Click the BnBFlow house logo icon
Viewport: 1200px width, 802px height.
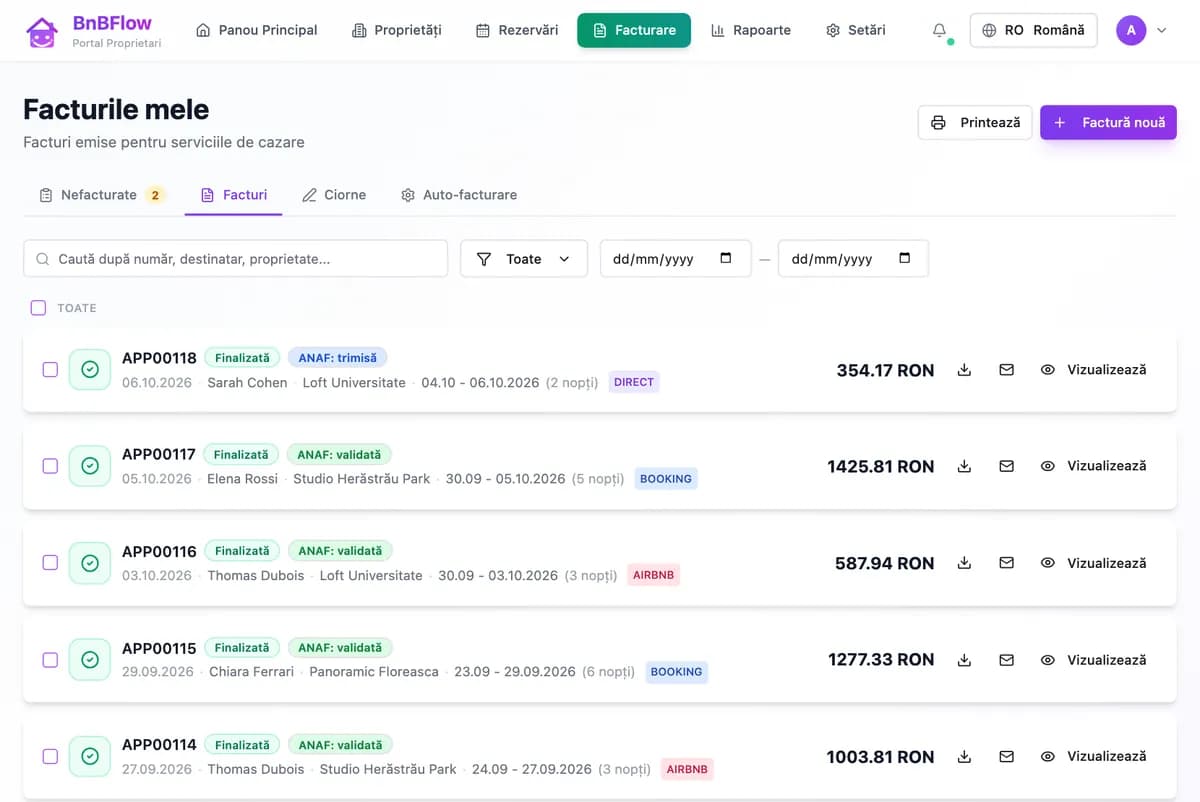pyautogui.click(x=41, y=30)
